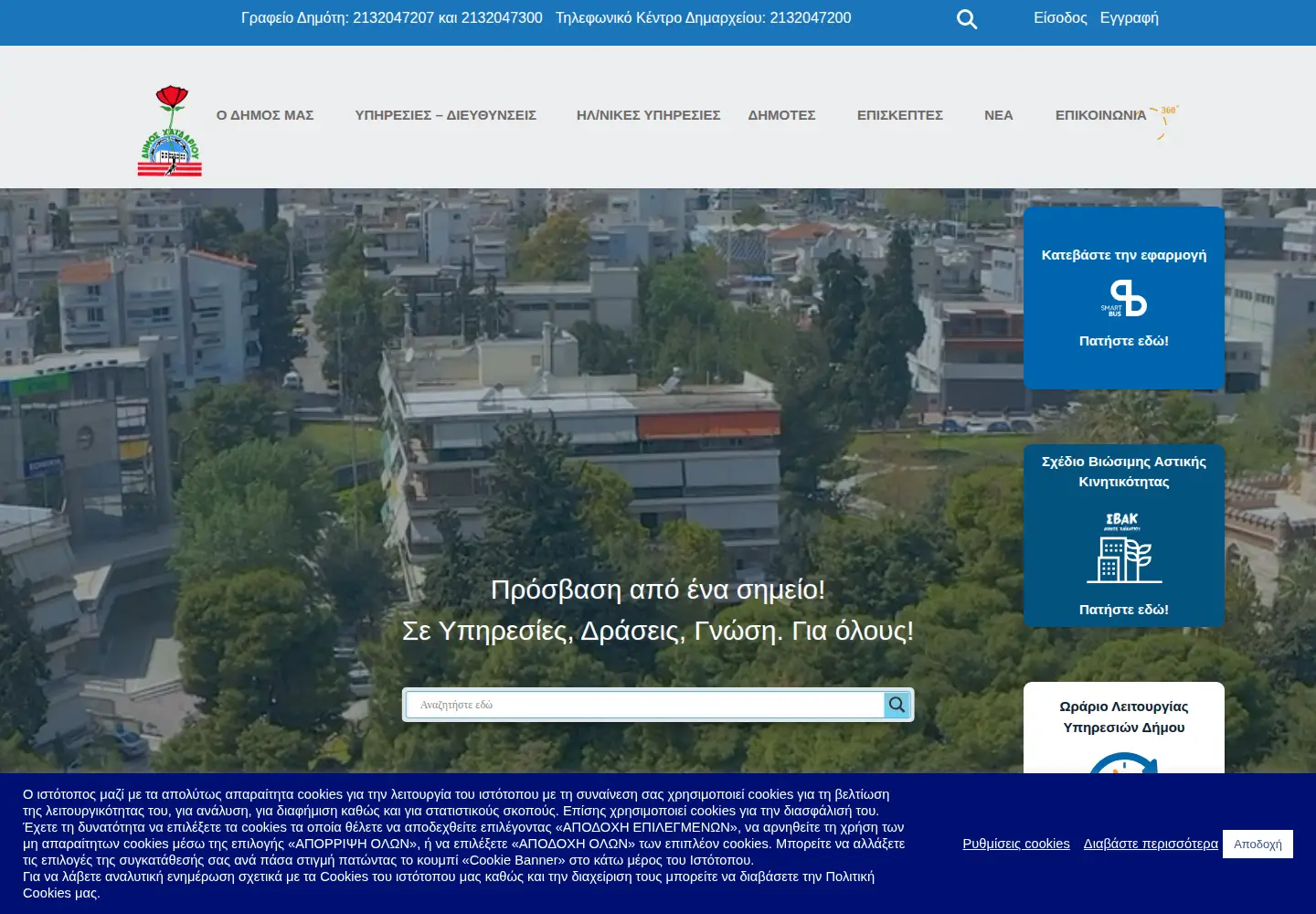The height and width of the screenshot is (914, 1316).
Task: Open the ΕΠΙΚΟΙΝΩΝΙΑ menu item
Action: [1100, 115]
